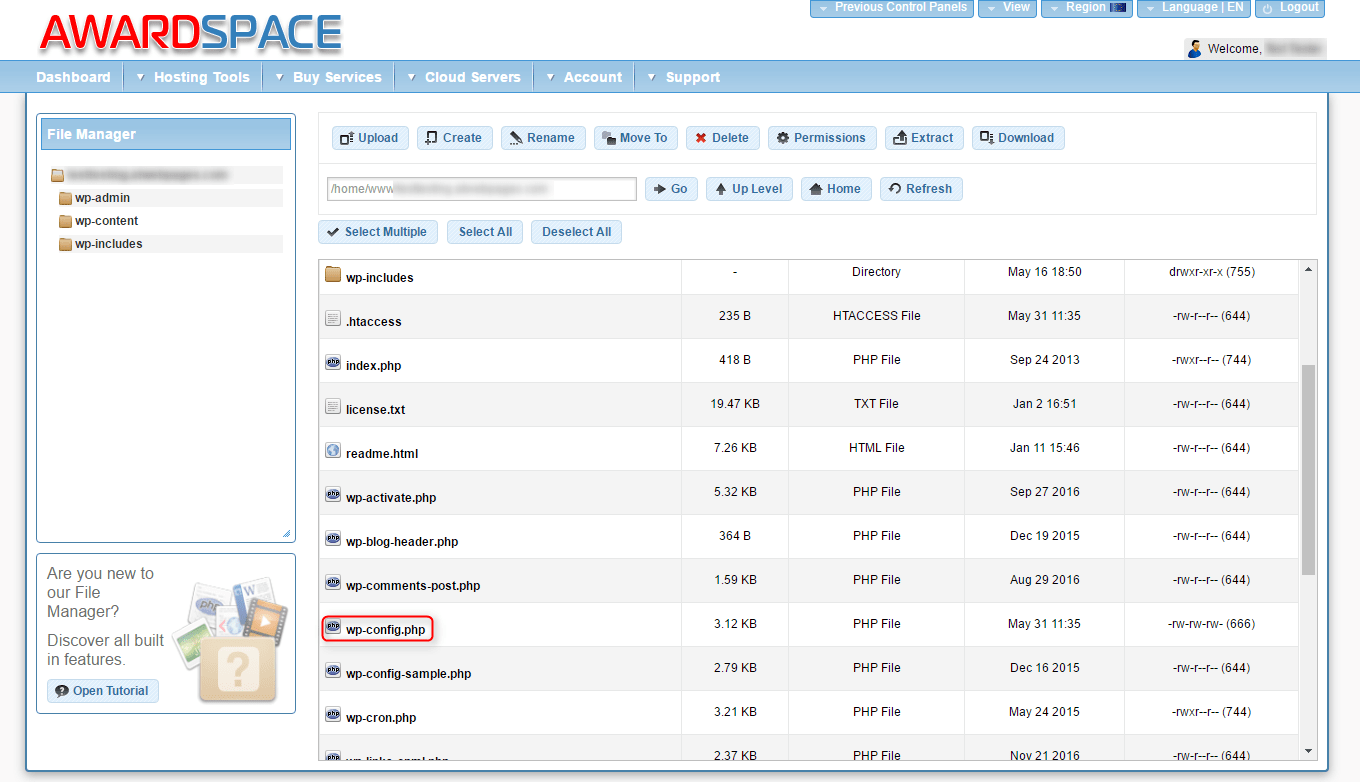1360x782 pixels.
Task: Select the Move To button
Action: pos(635,138)
